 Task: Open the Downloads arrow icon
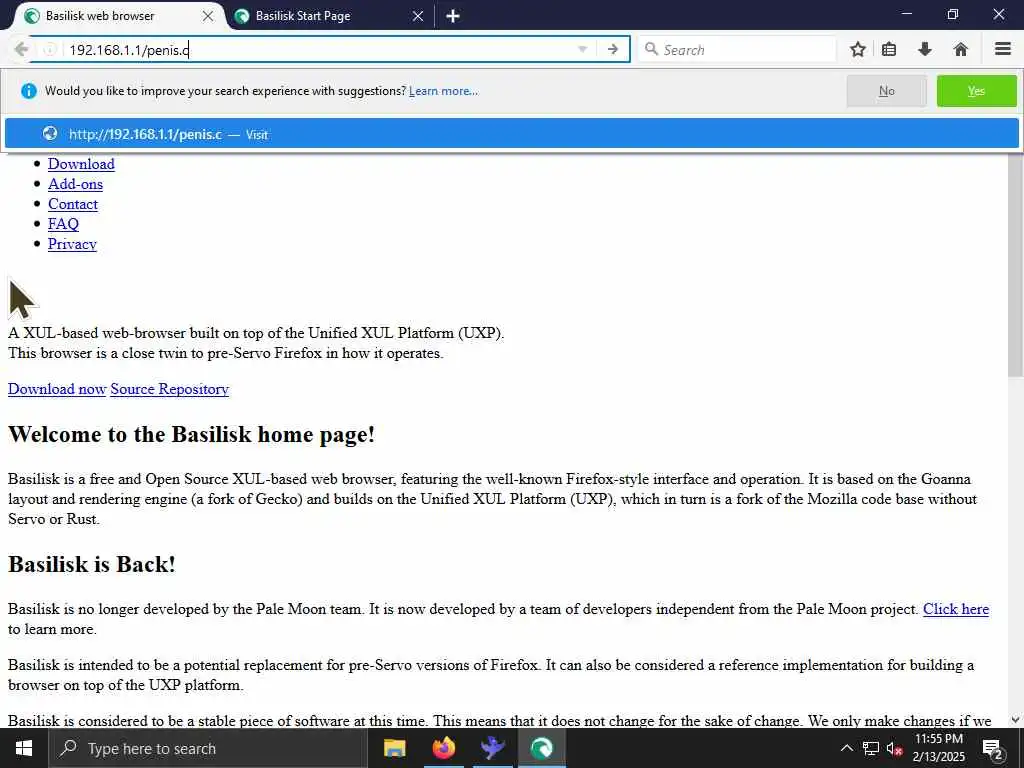925,49
